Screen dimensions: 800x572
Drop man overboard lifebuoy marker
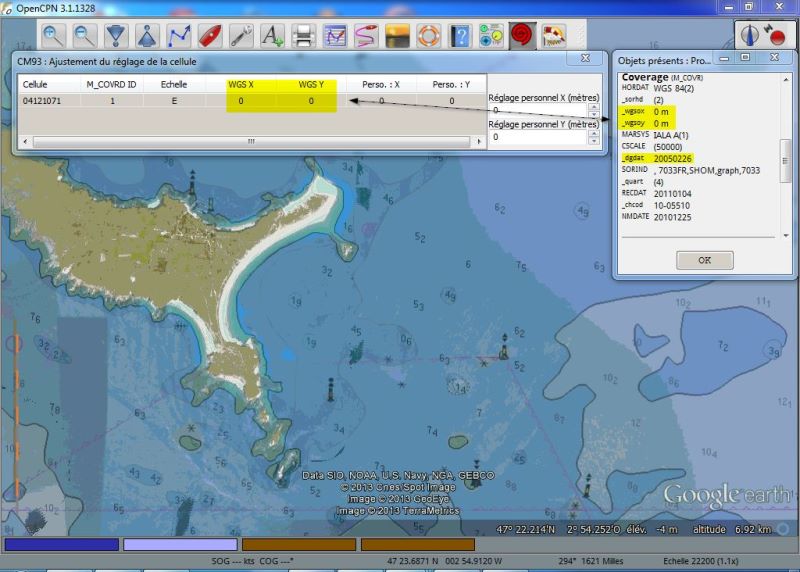click(429, 36)
